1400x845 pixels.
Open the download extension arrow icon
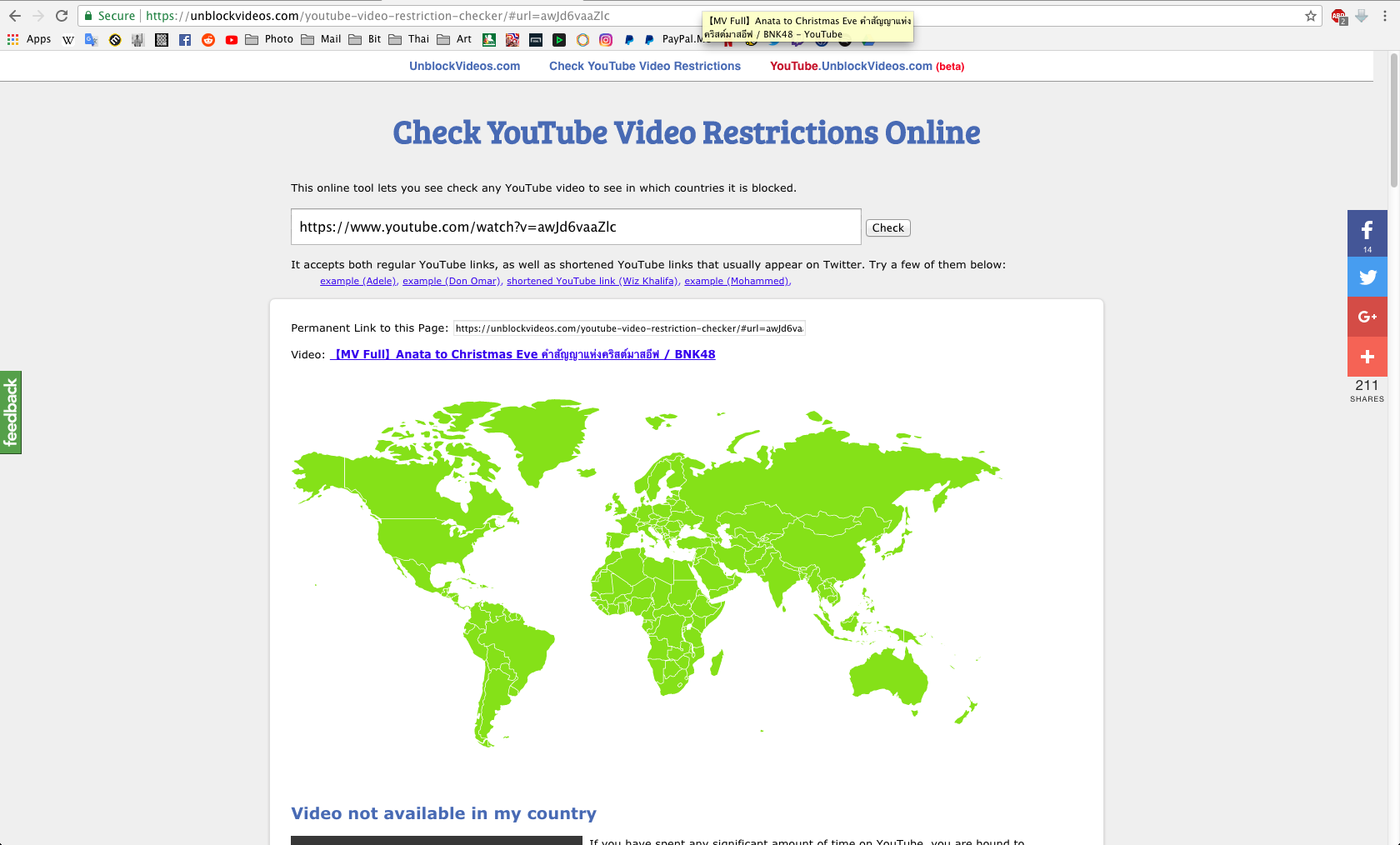1362,16
